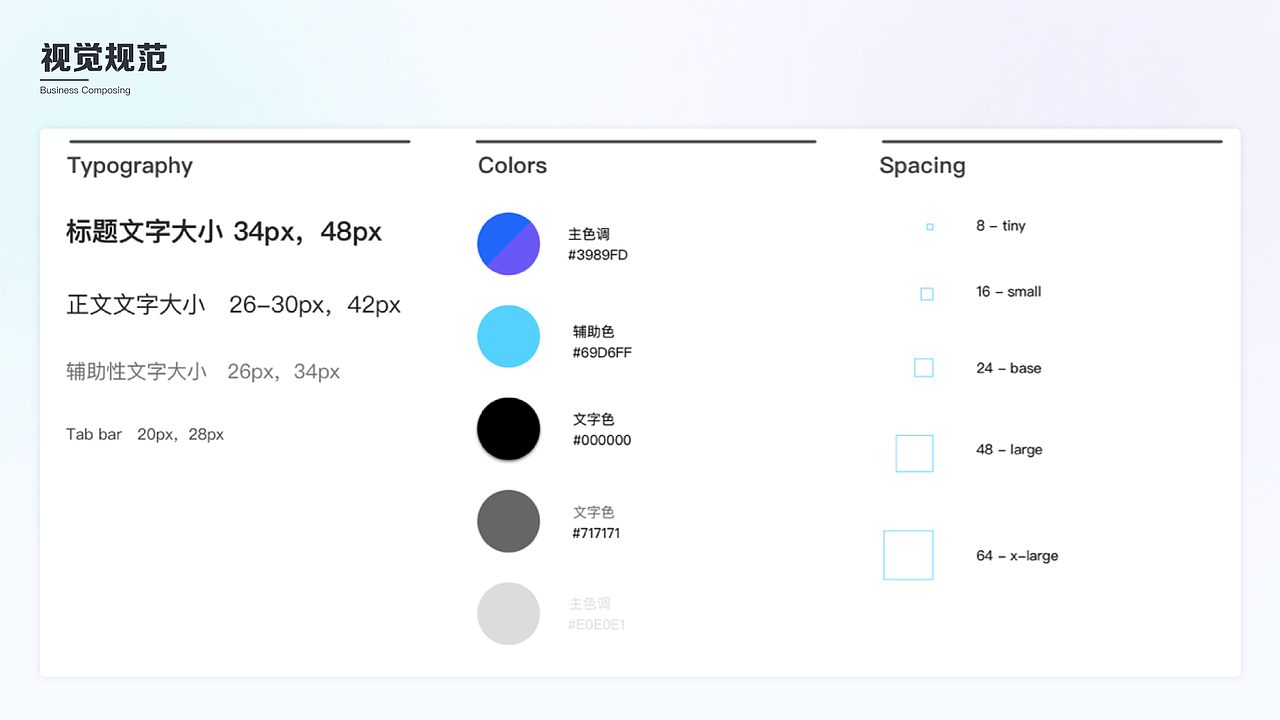Pick the dark gray #717171 swatch

tap(508, 521)
